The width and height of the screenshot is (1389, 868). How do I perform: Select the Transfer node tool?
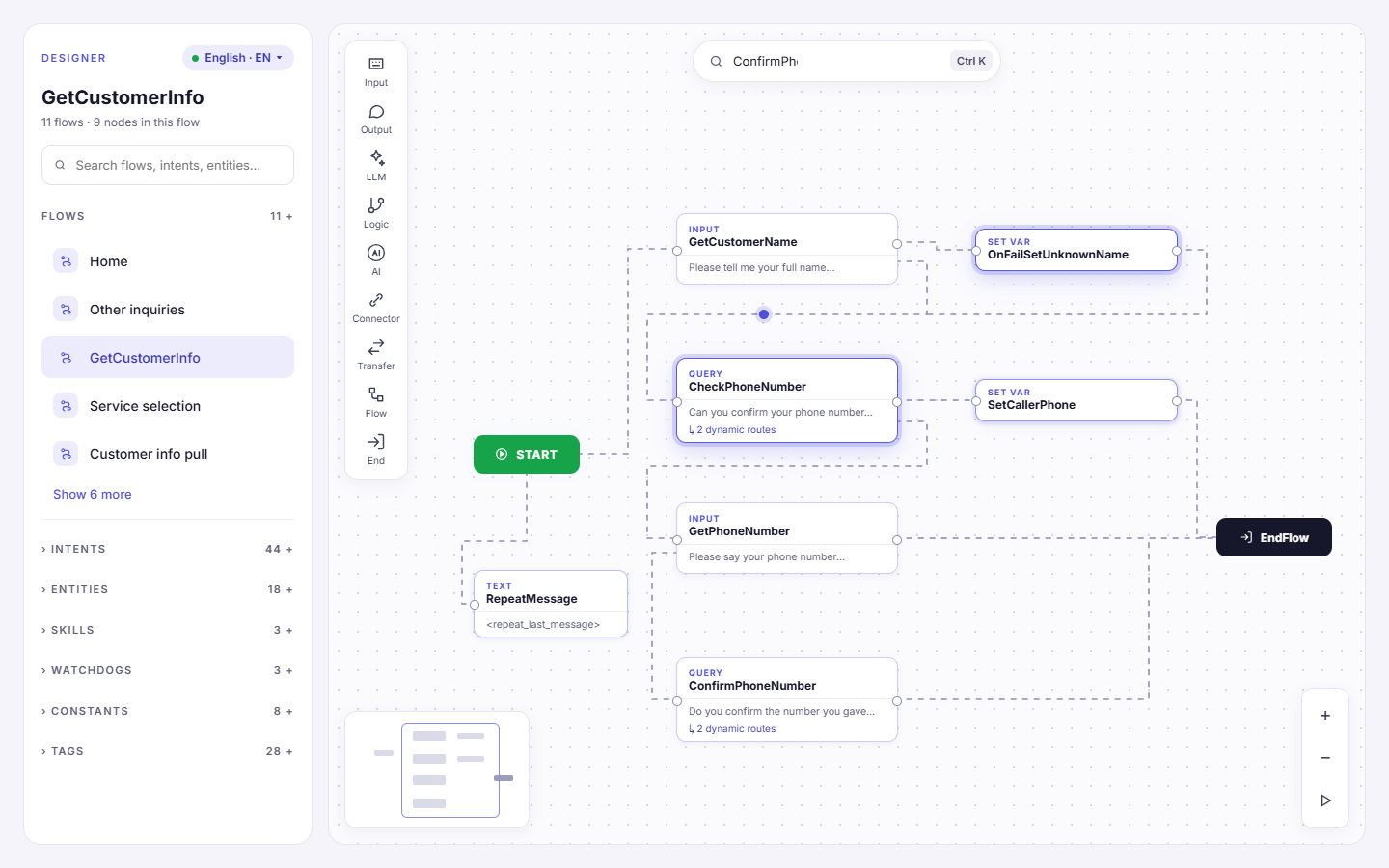click(376, 355)
